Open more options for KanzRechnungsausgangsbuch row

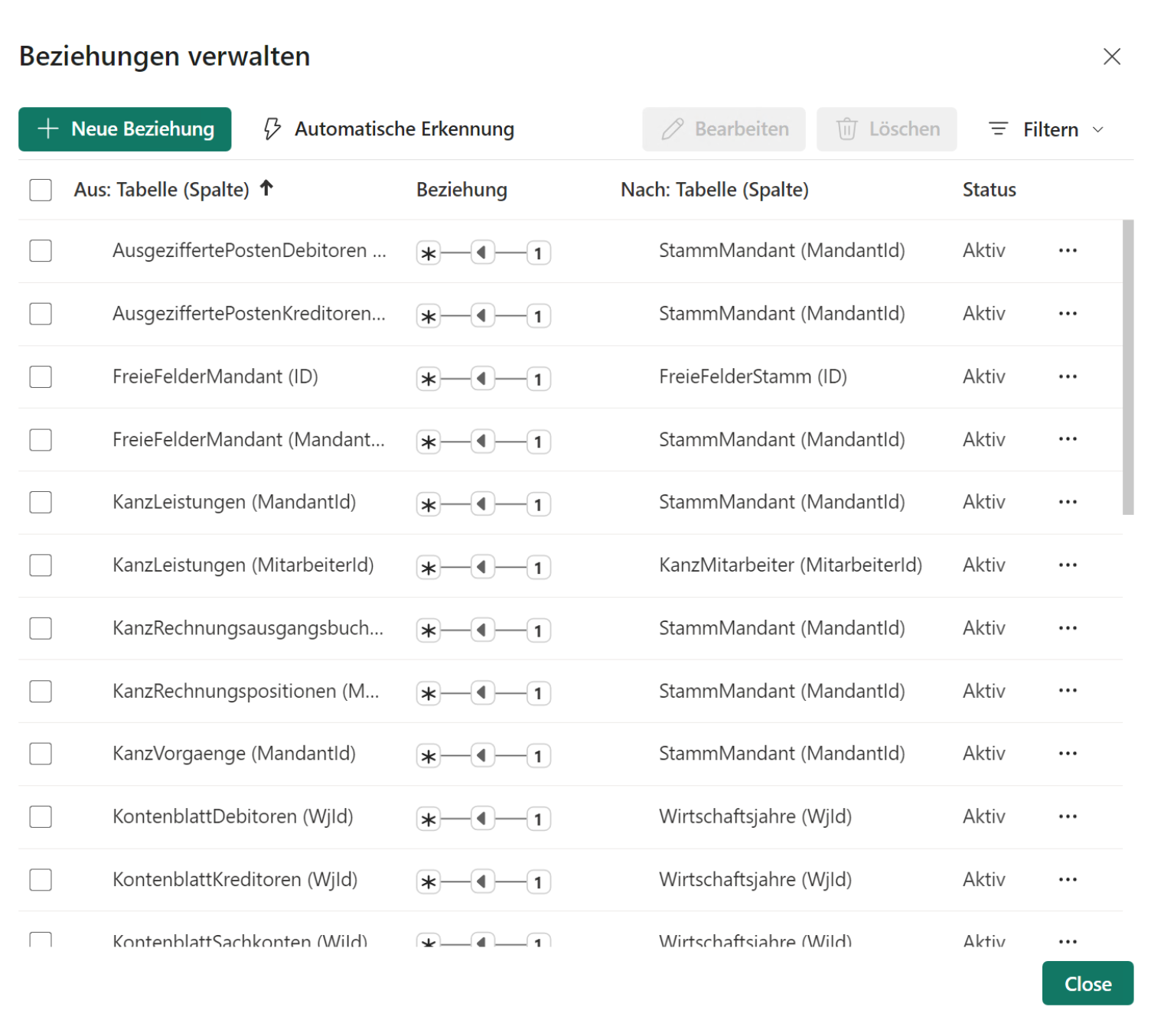pyautogui.click(x=1068, y=628)
